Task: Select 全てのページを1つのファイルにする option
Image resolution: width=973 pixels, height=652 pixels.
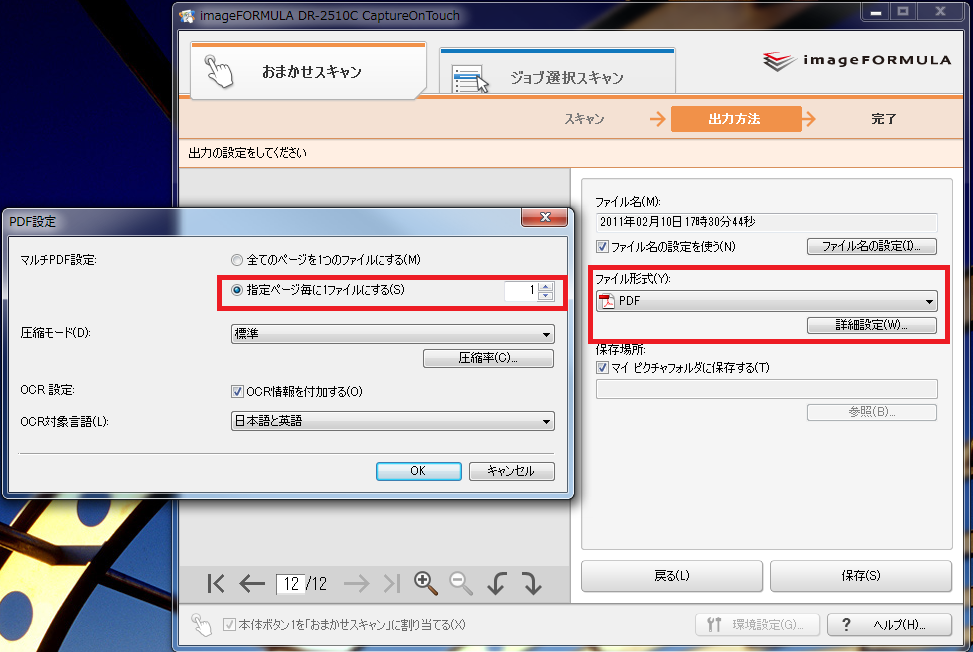Action: pos(236,260)
